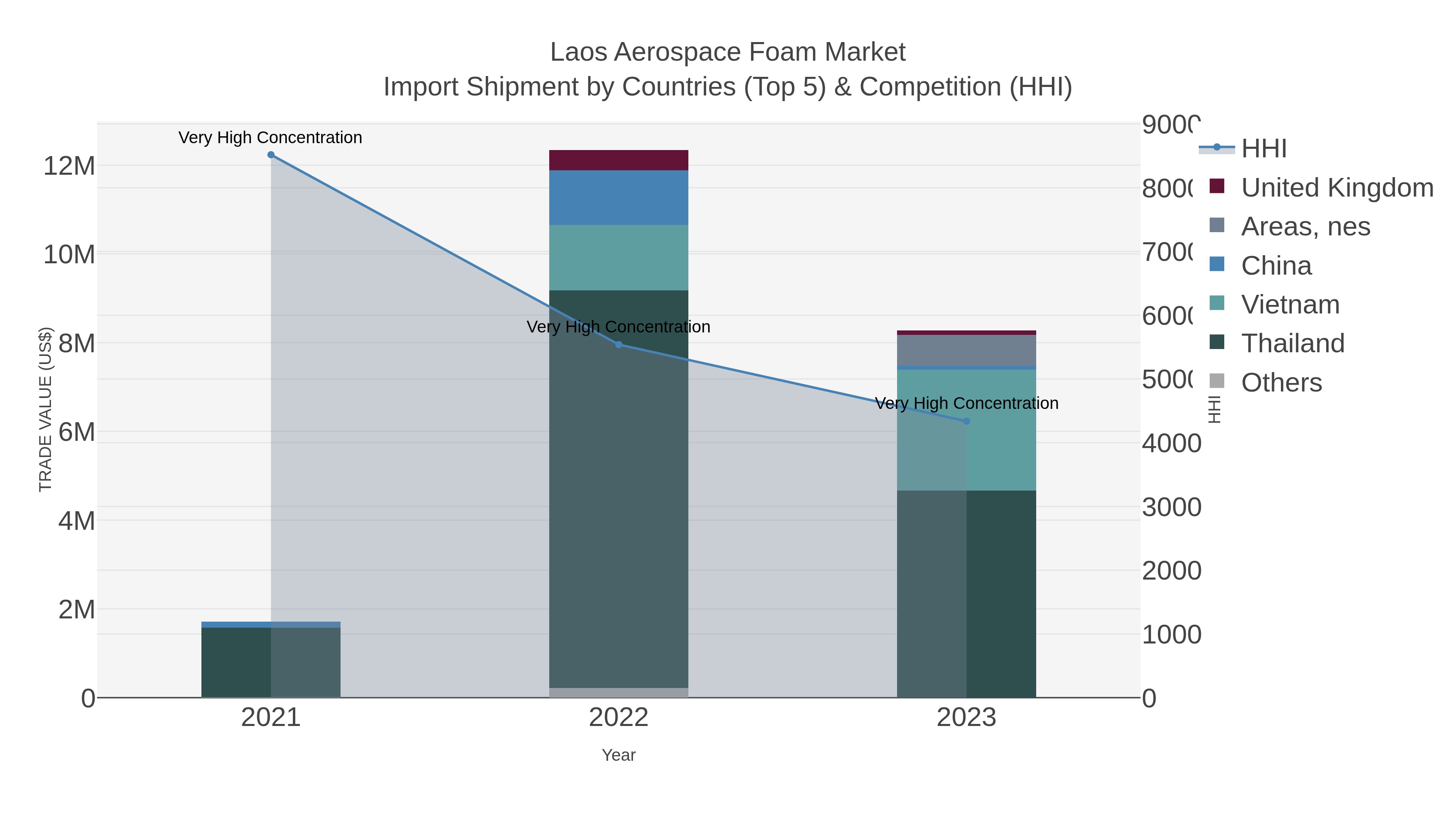Click the Laos Aerospace Foam Market title
1456x819 pixels.
pos(728,52)
